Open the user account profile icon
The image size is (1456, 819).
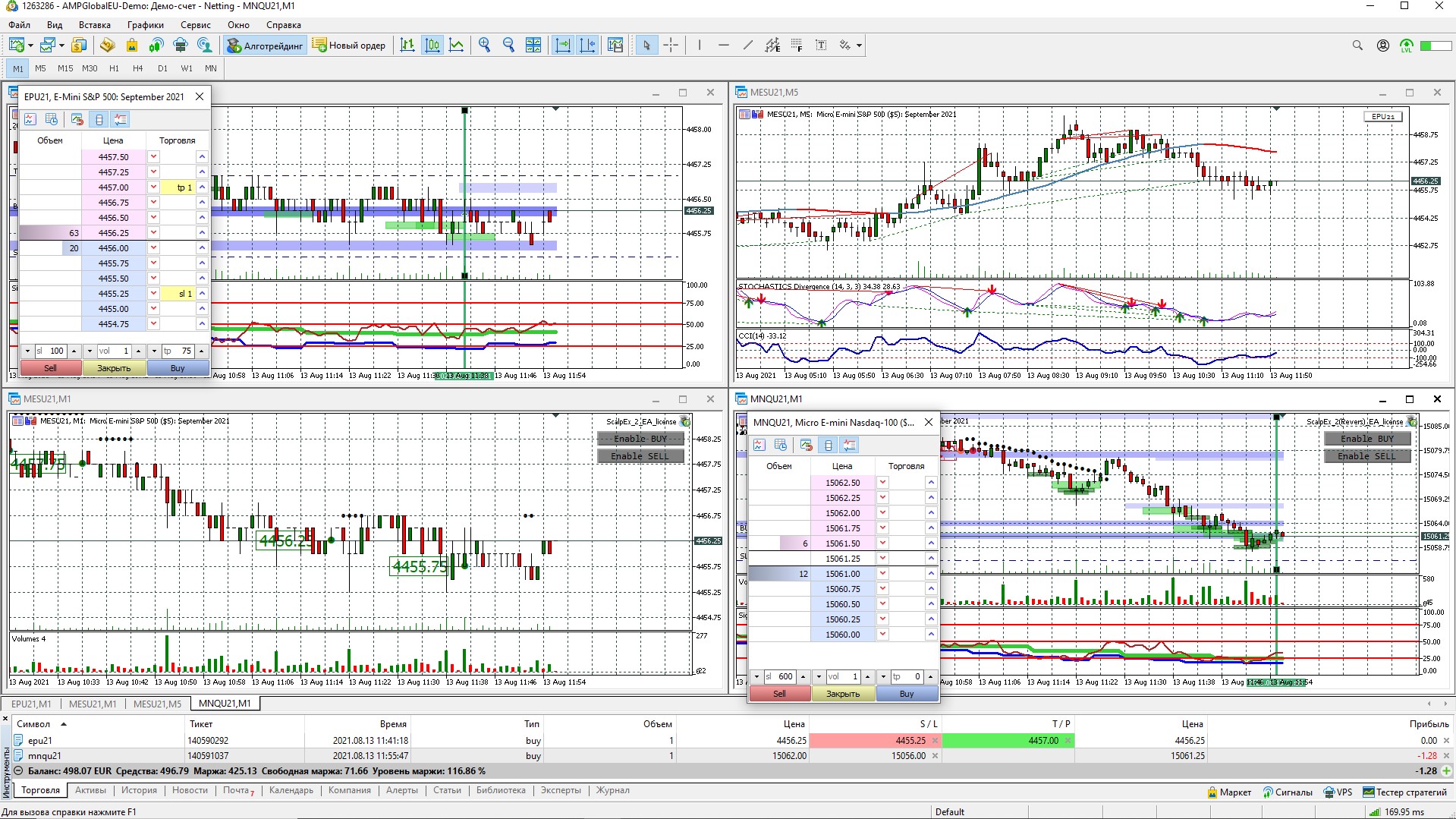point(1382,46)
